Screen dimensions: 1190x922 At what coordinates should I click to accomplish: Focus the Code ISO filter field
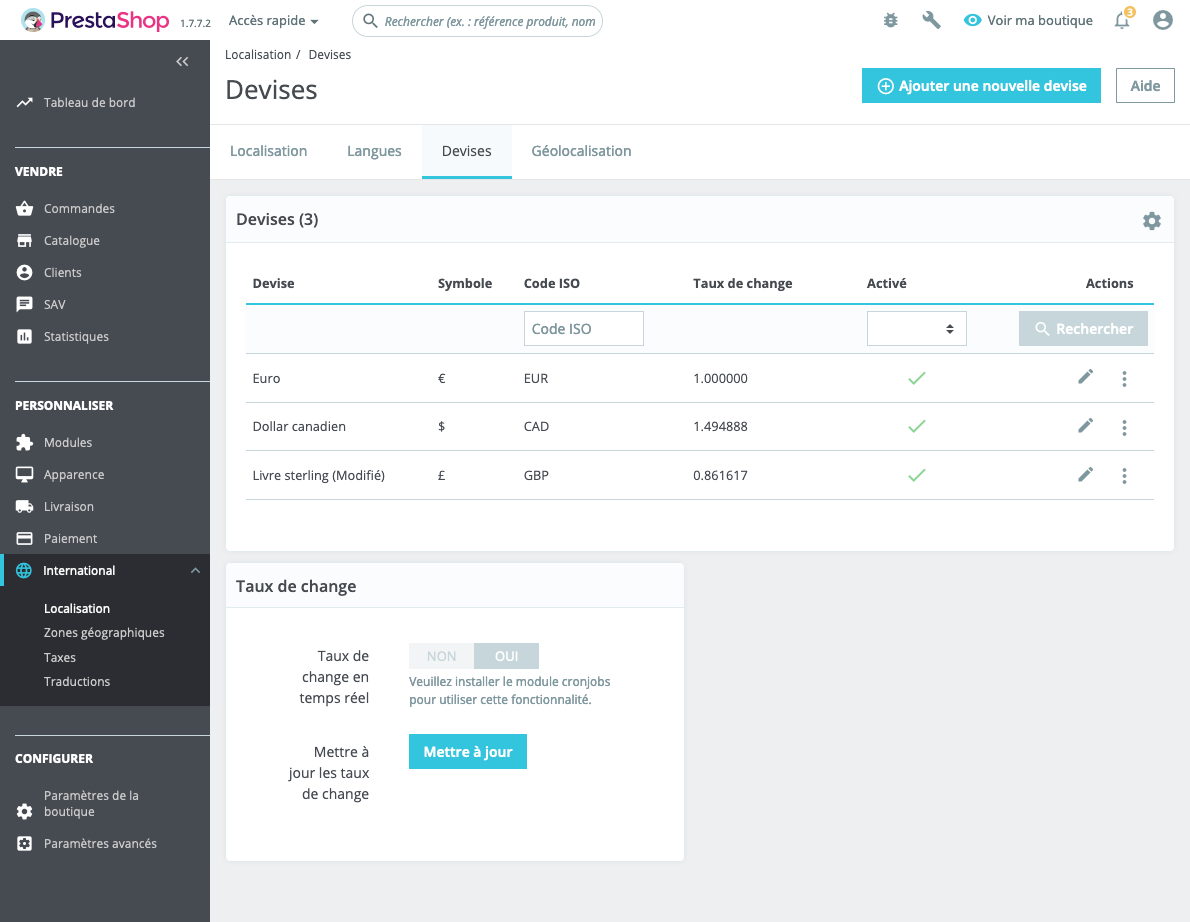[x=583, y=329]
